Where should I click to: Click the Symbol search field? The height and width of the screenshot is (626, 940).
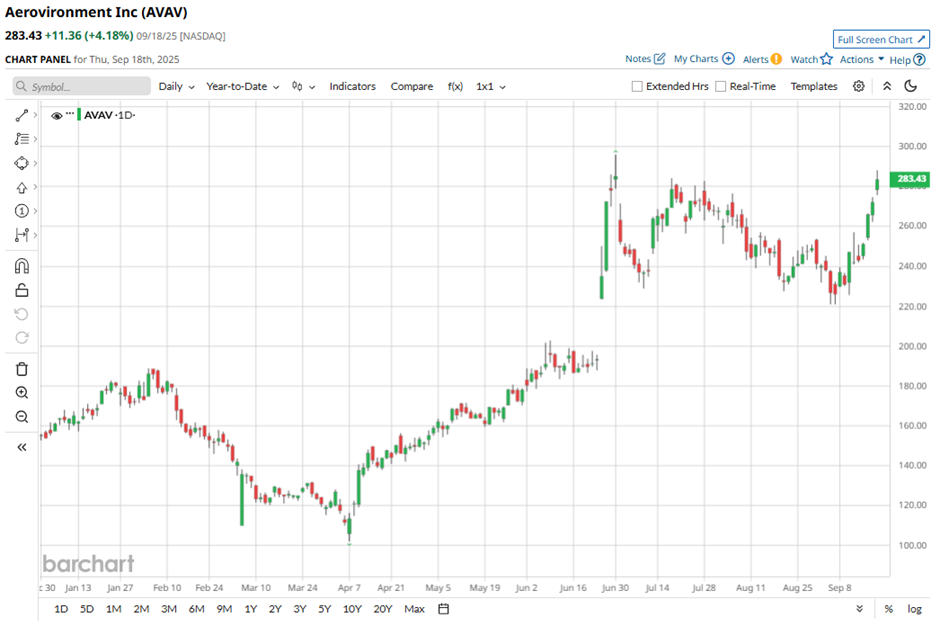tap(82, 87)
